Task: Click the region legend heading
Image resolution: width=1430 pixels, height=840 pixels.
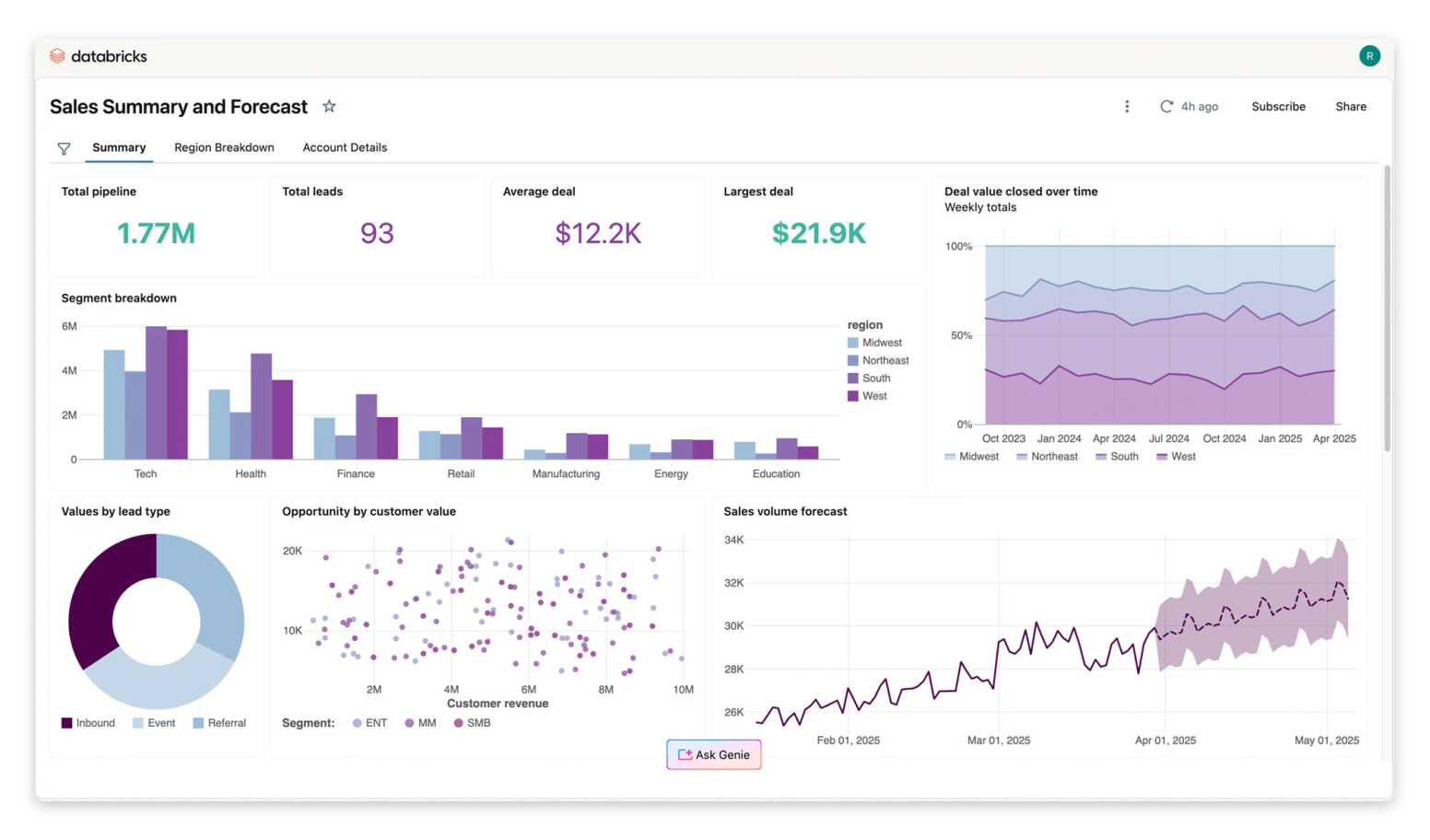Action: (x=865, y=325)
